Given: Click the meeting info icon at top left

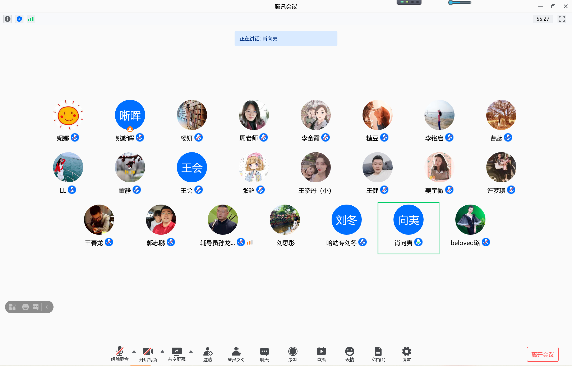Looking at the screenshot, I should (7, 19).
